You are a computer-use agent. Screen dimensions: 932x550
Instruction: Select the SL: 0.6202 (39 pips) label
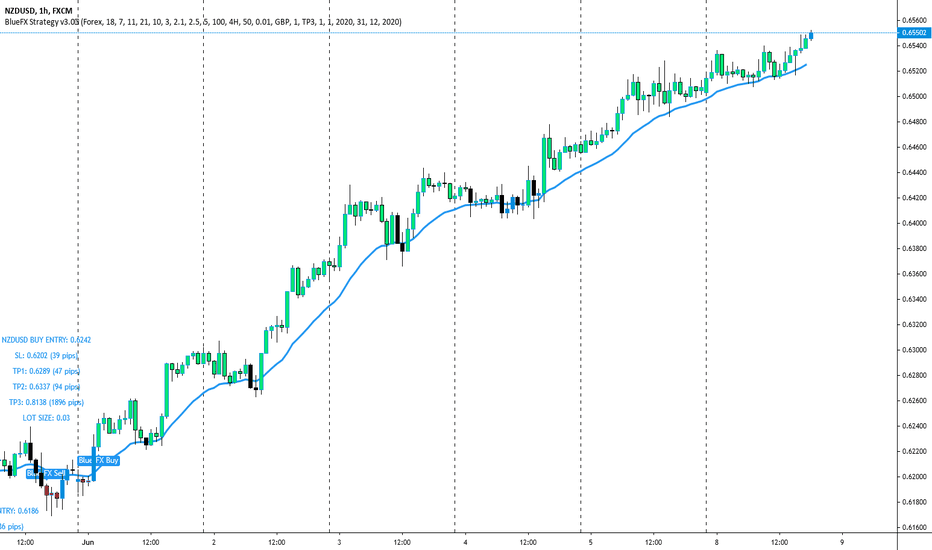coord(46,356)
